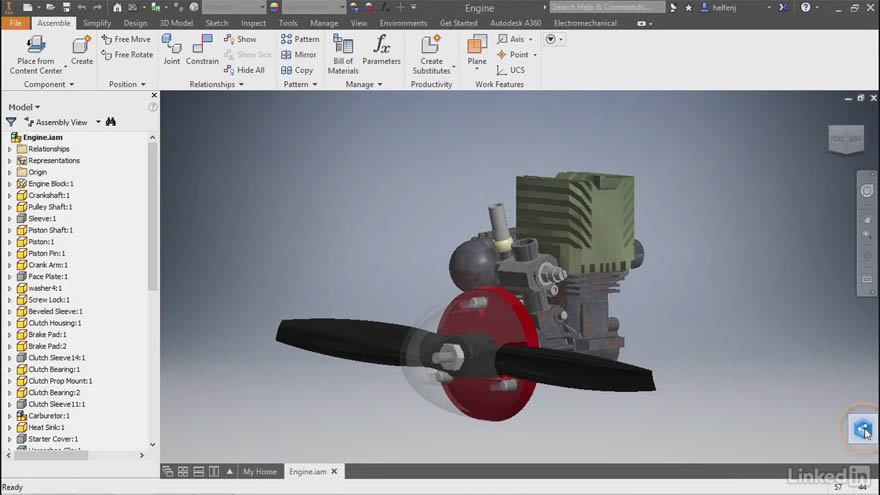The image size is (880, 495).
Task: Open the Model browser dropdown
Action: tap(24, 107)
